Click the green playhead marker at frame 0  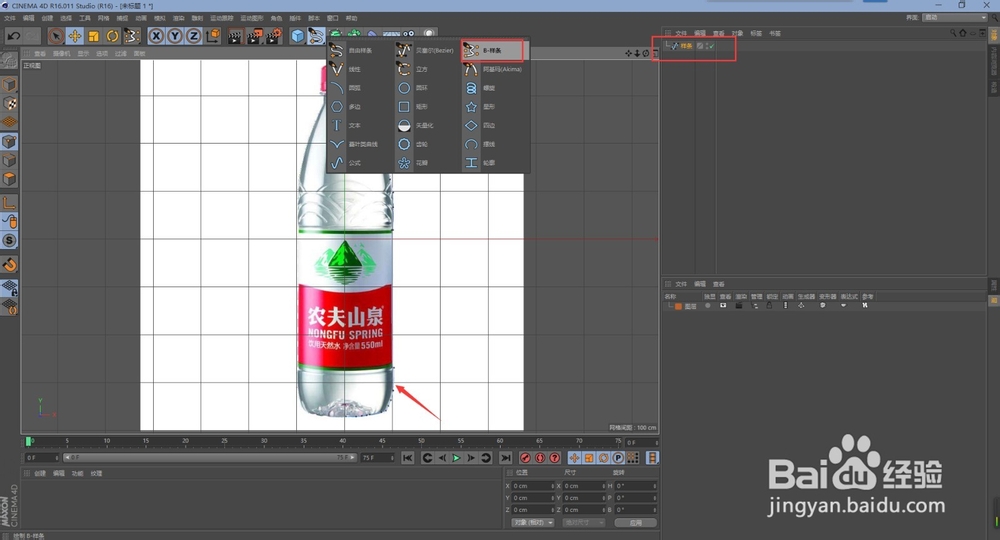28,441
